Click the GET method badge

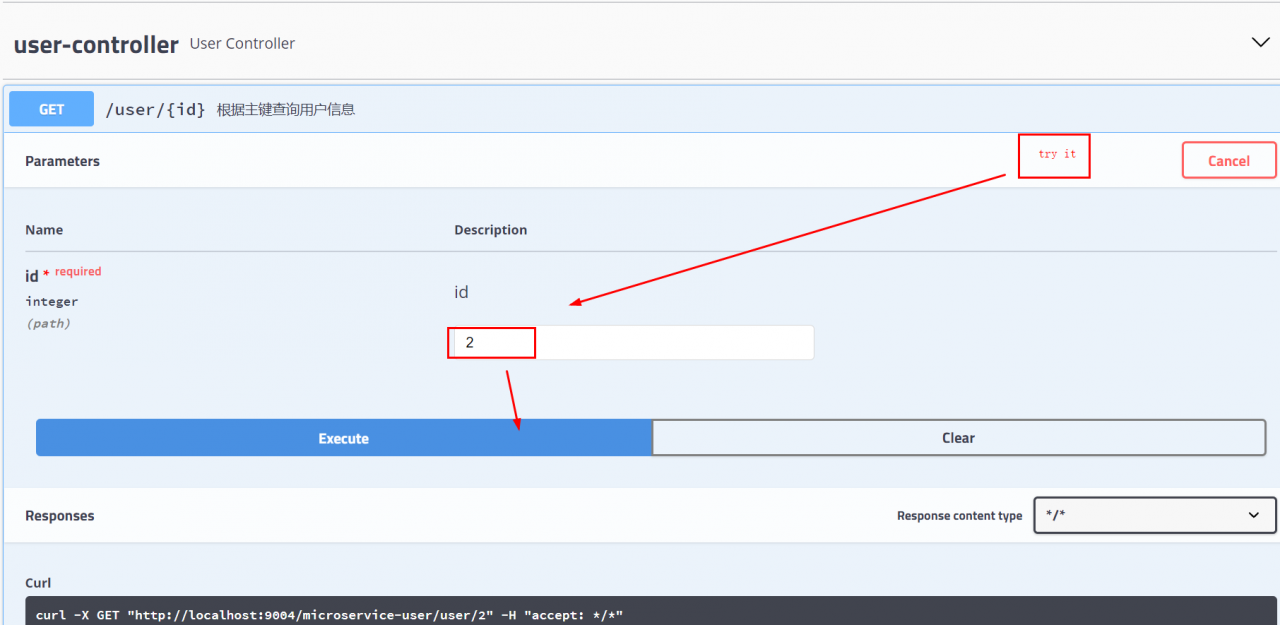point(52,109)
